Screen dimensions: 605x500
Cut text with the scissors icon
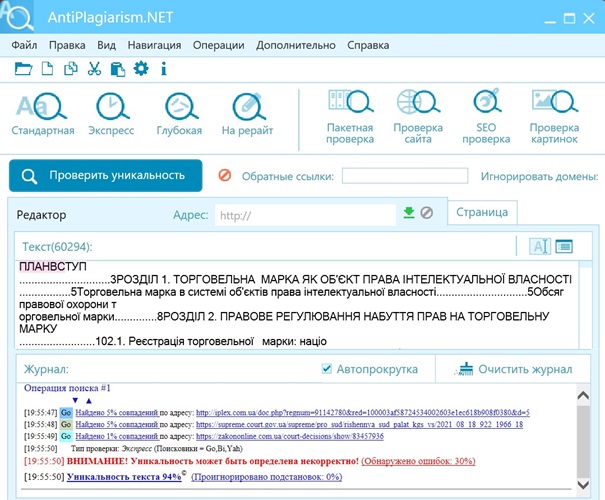click(x=94, y=69)
